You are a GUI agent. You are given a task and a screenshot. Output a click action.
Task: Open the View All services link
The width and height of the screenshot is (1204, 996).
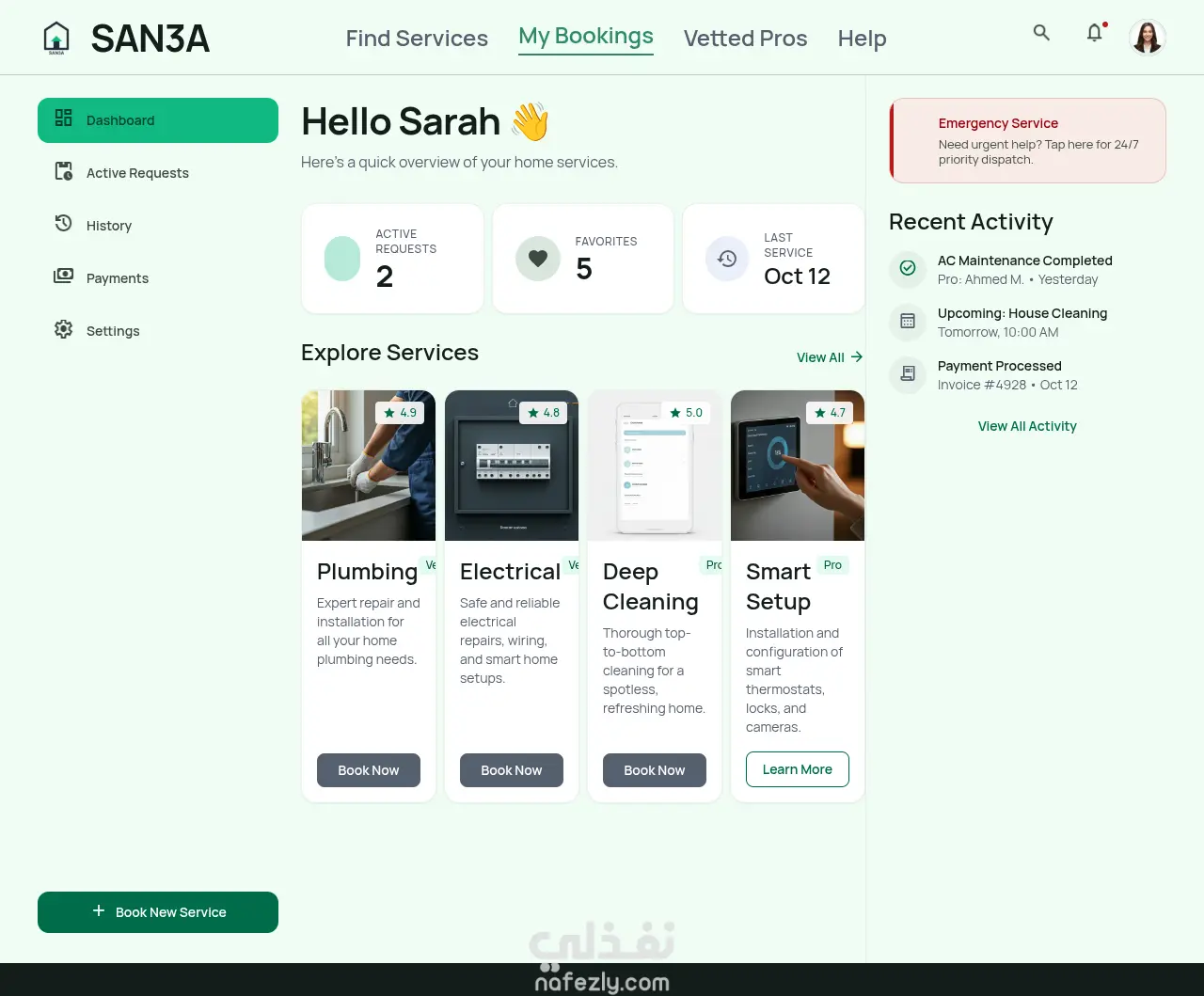tap(830, 357)
